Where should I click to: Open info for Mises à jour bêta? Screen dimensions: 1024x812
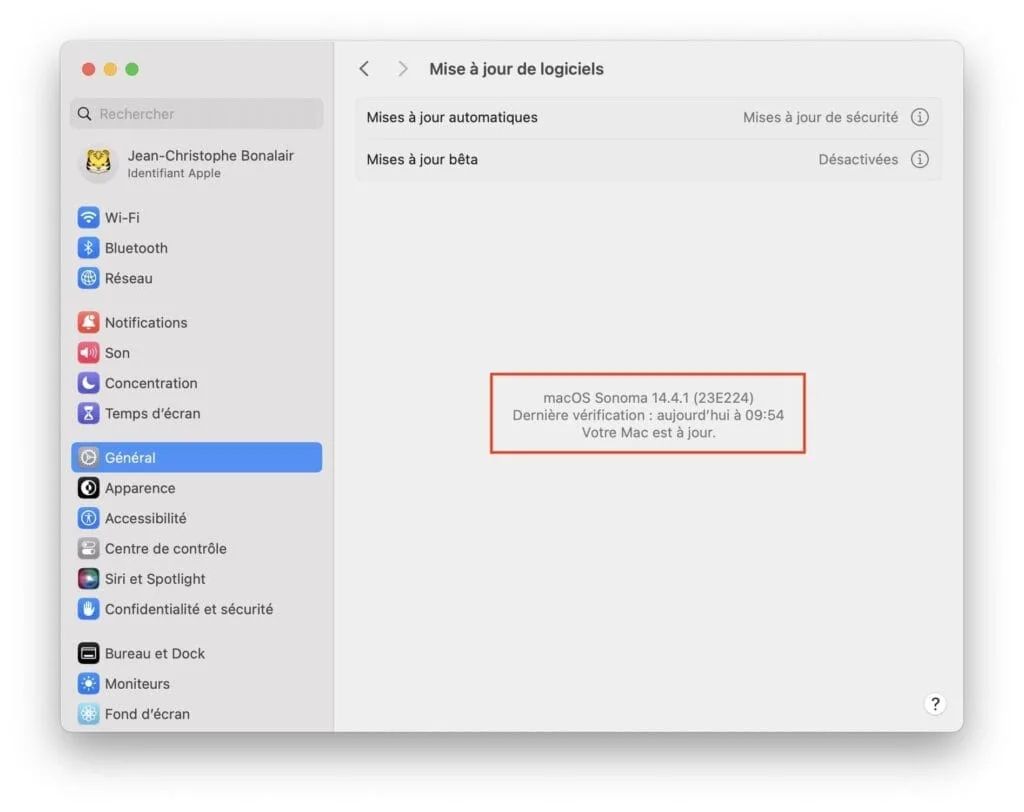click(920, 159)
